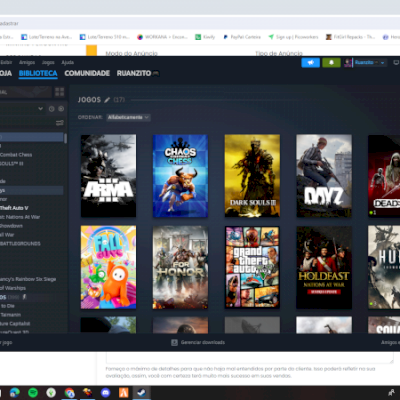Click the Steam user avatar picture
The height and width of the screenshot is (400, 400).
pos(348,63)
